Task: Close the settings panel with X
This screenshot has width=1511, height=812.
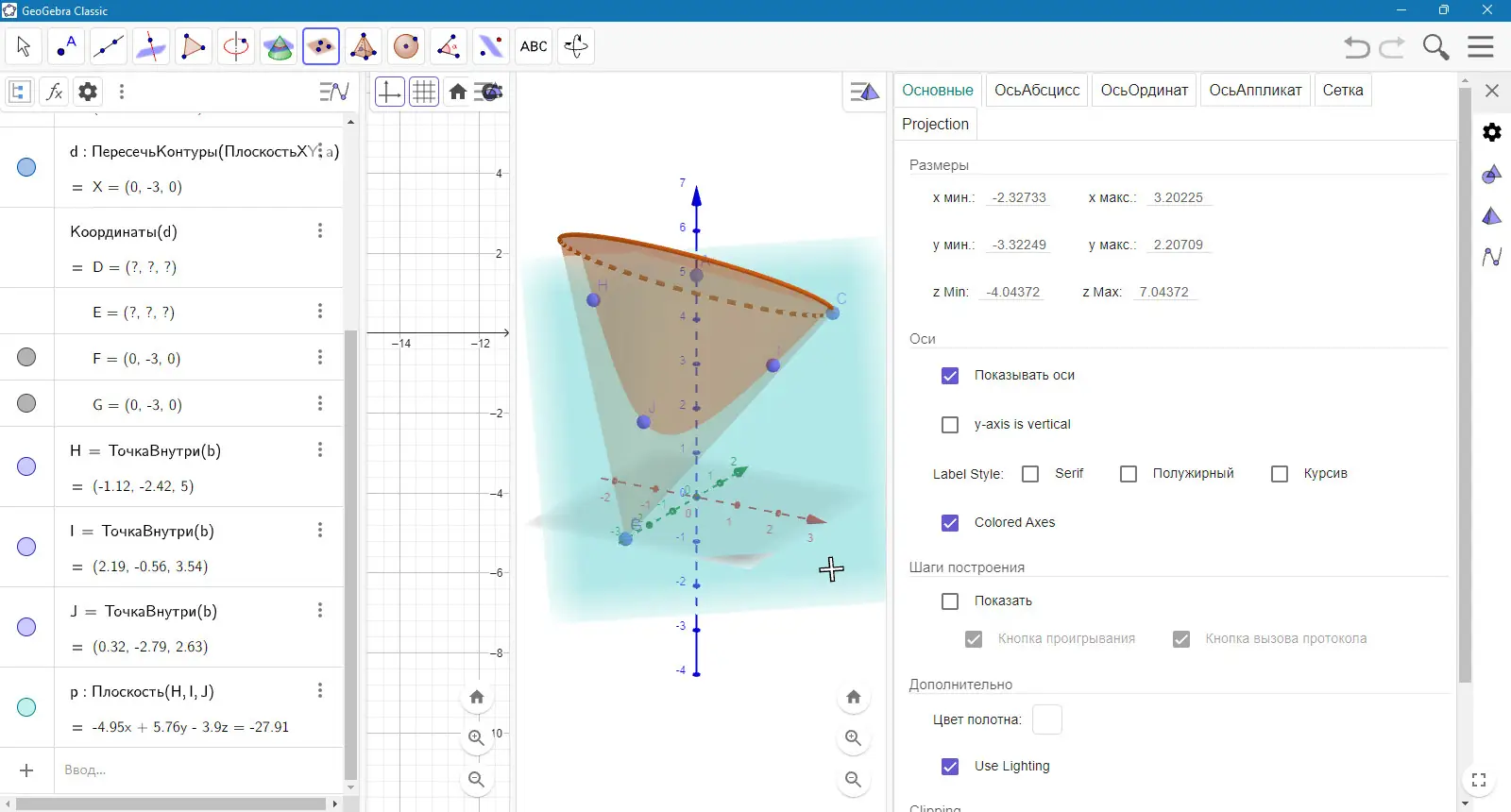Action: [1492, 91]
